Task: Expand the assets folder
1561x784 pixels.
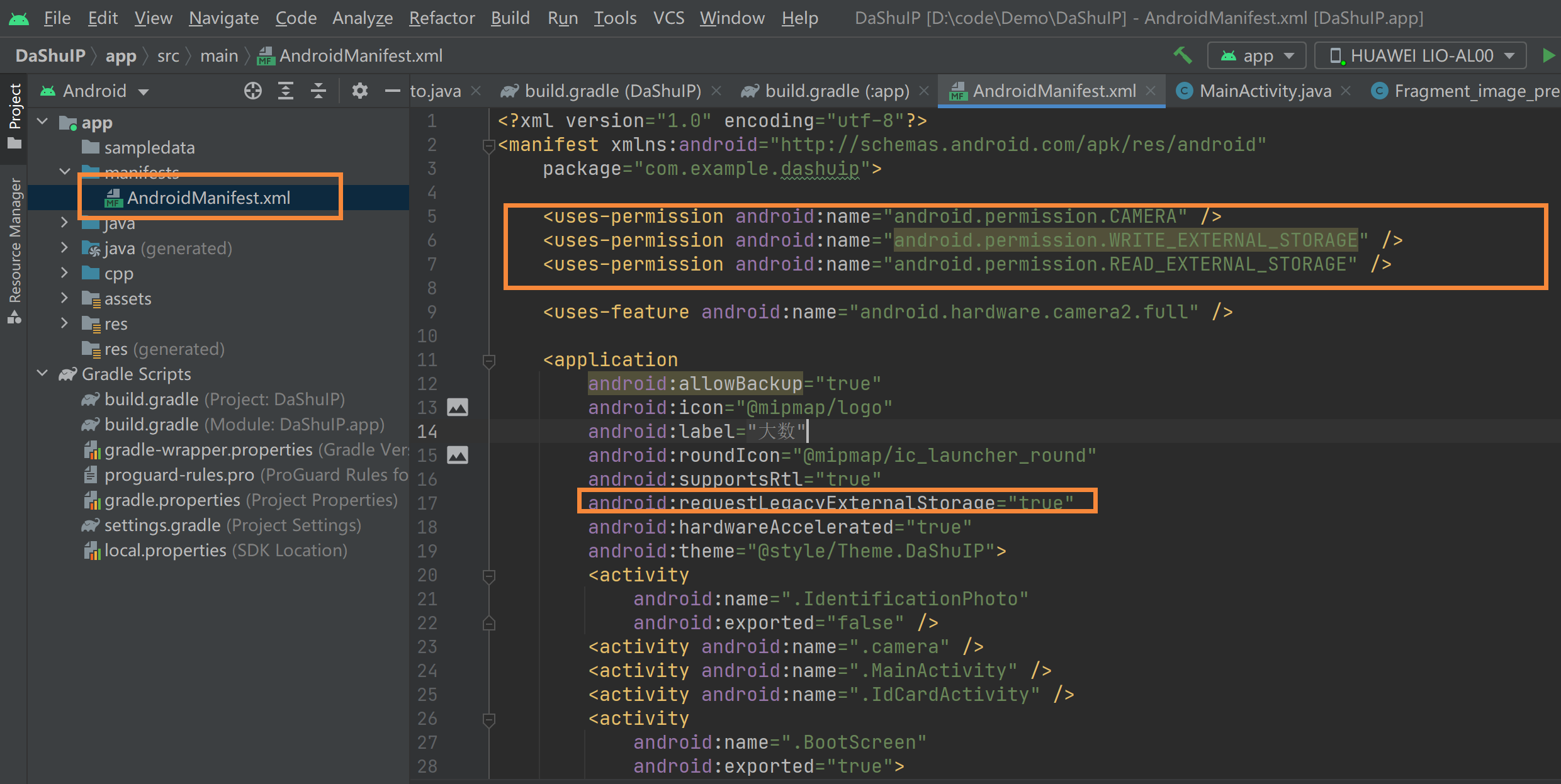Action: (x=64, y=298)
